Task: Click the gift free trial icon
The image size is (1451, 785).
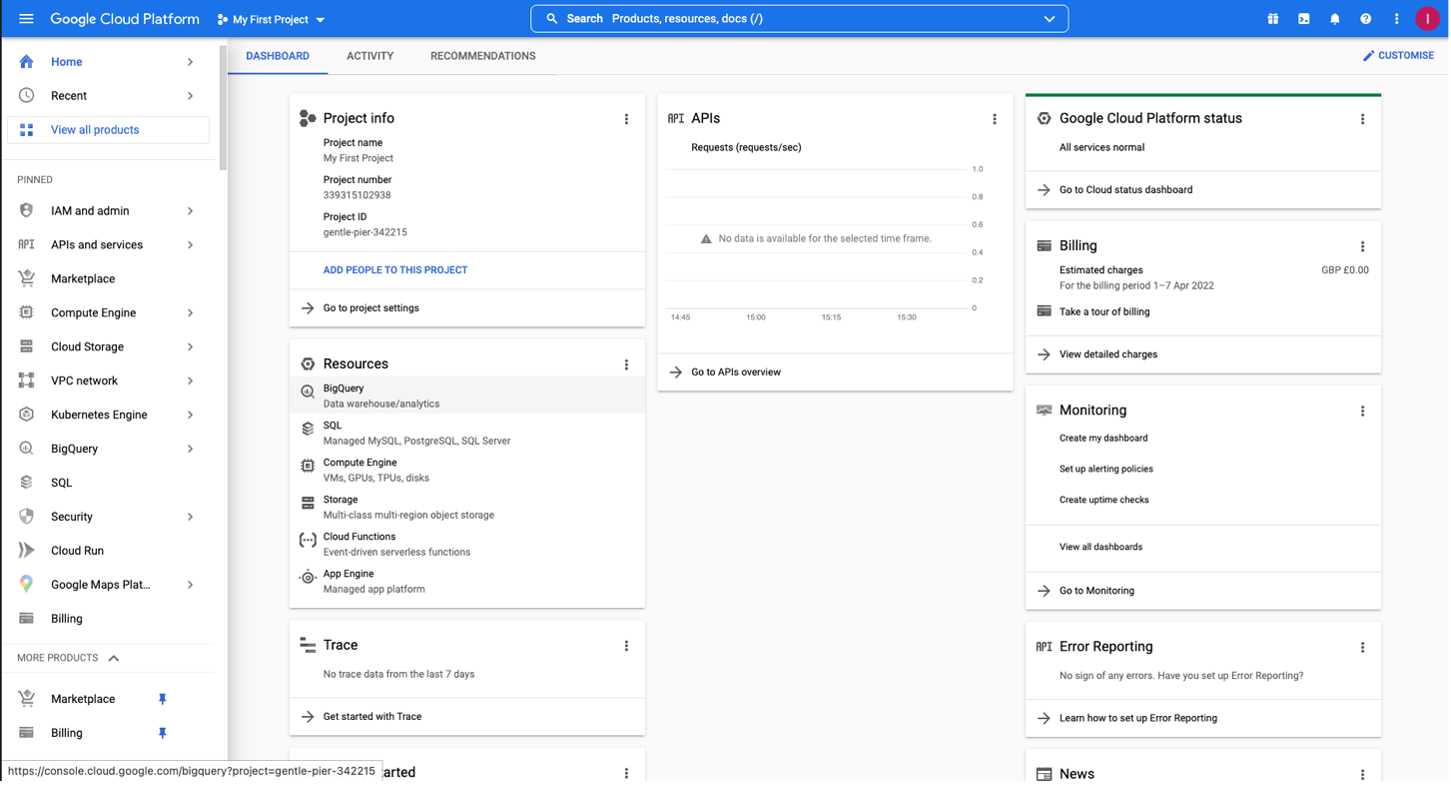Action: tap(1273, 19)
